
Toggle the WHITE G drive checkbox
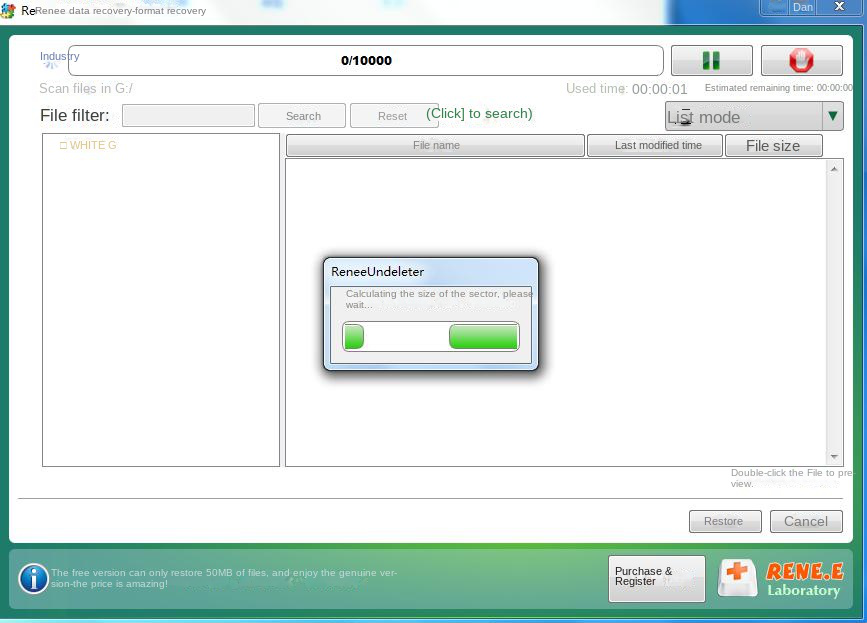pos(63,145)
